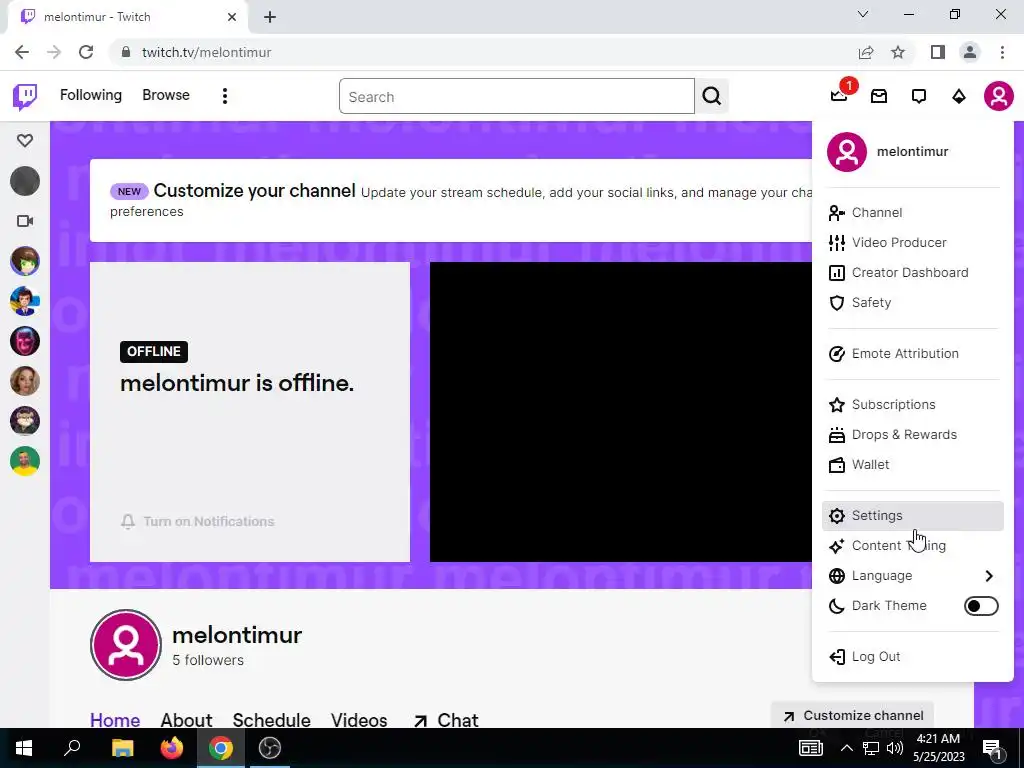Click melontimur name in dropdown header
Image resolution: width=1024 pixels, height=768 pixels.
(x=912, y=152)
